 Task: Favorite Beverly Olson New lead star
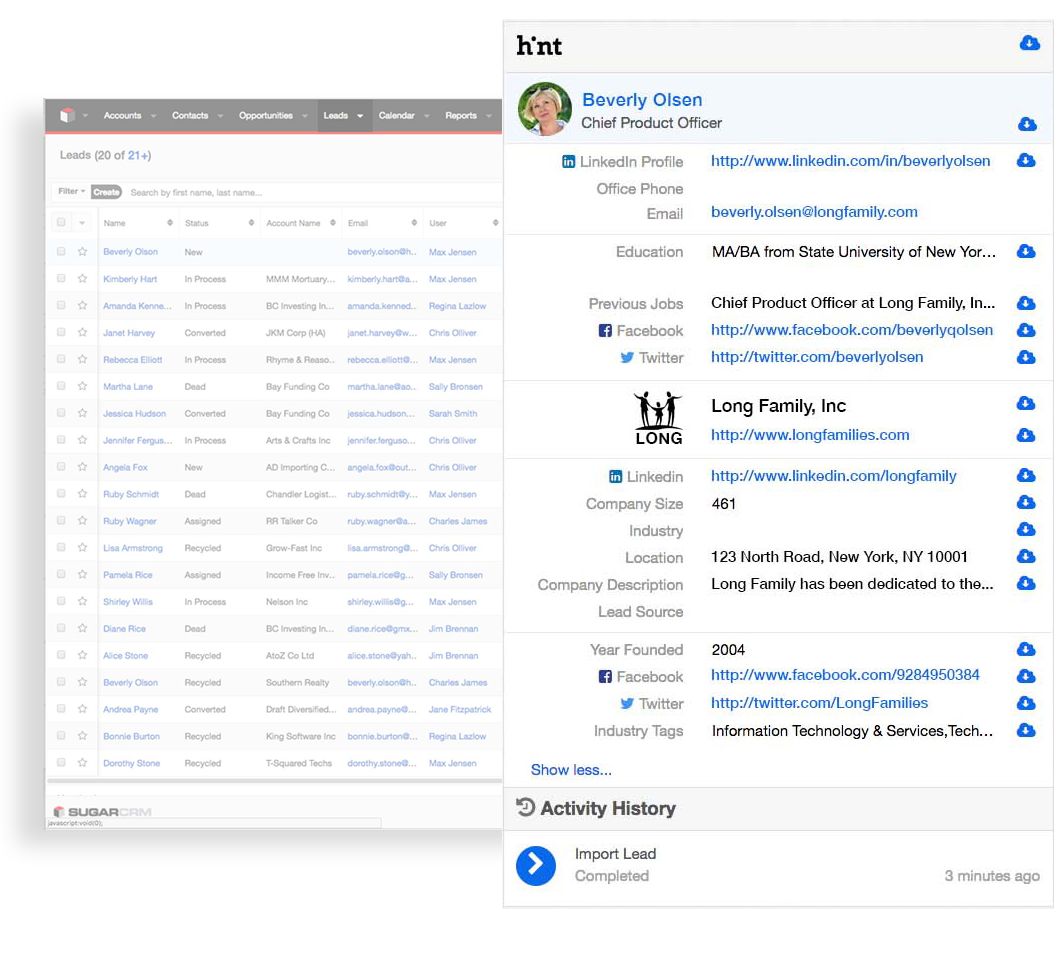tap(82, 251)
